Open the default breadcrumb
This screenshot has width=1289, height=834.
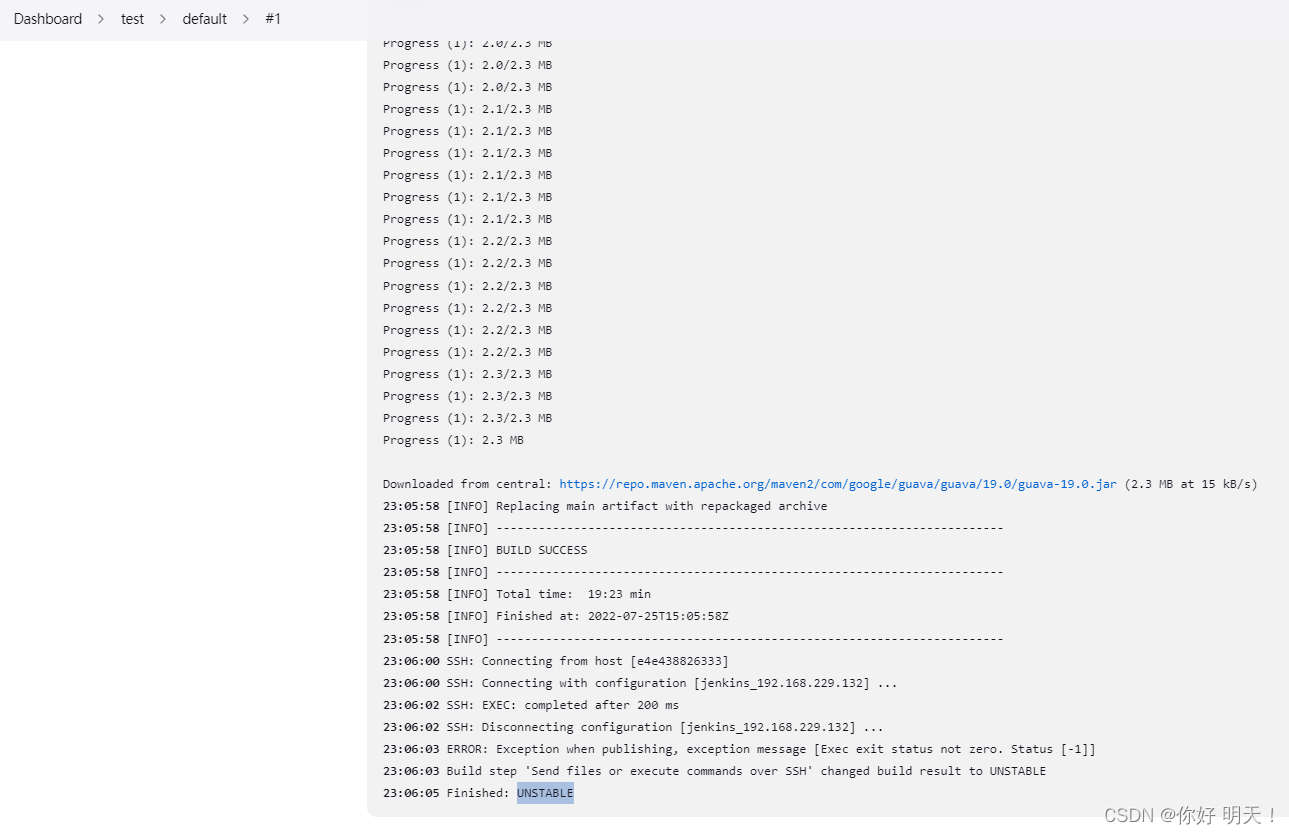point(204,19)
